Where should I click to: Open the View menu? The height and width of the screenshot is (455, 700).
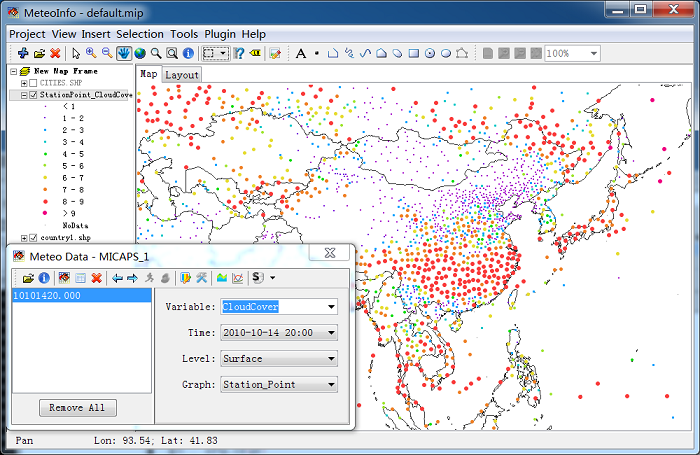click(64, 34)
